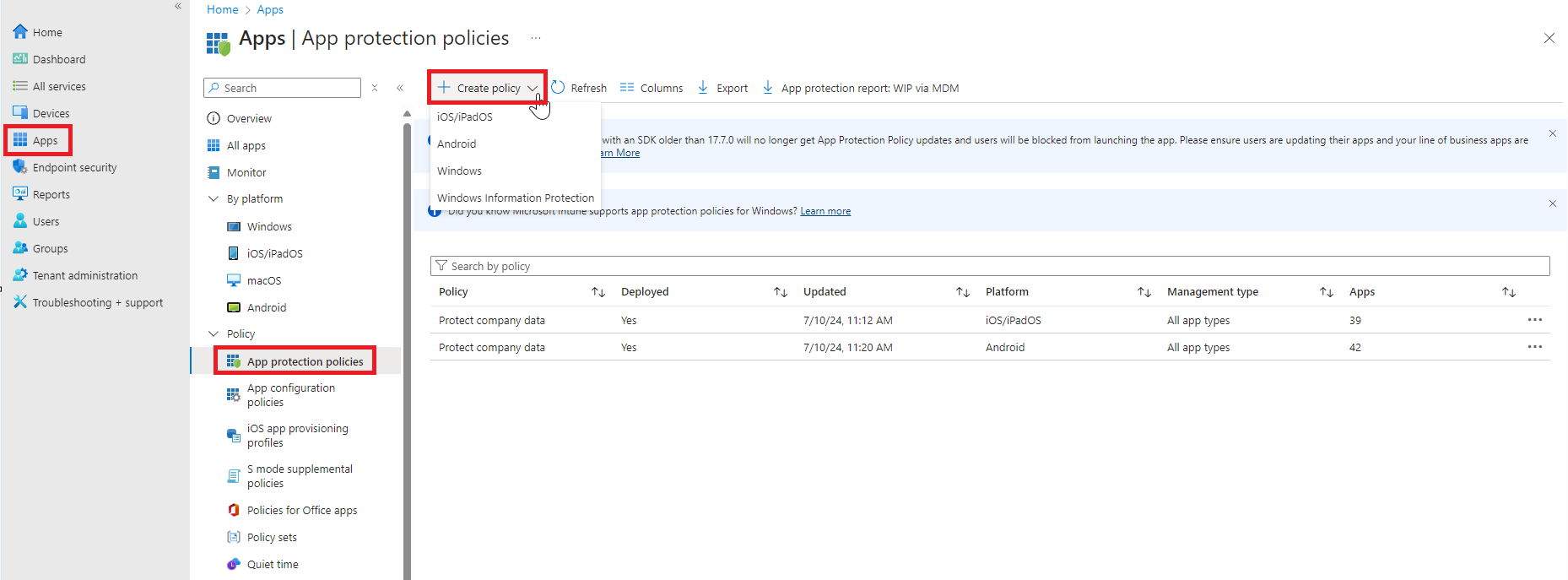
Task: Open more options for iOS/iPadOS policy row
Action: click(1535, 320)
